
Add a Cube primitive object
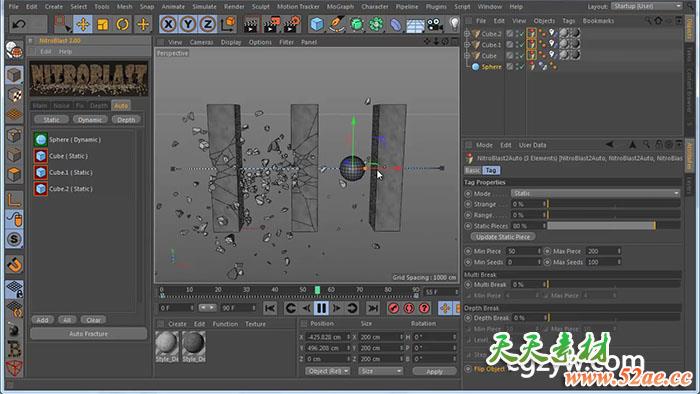point(317,24)
